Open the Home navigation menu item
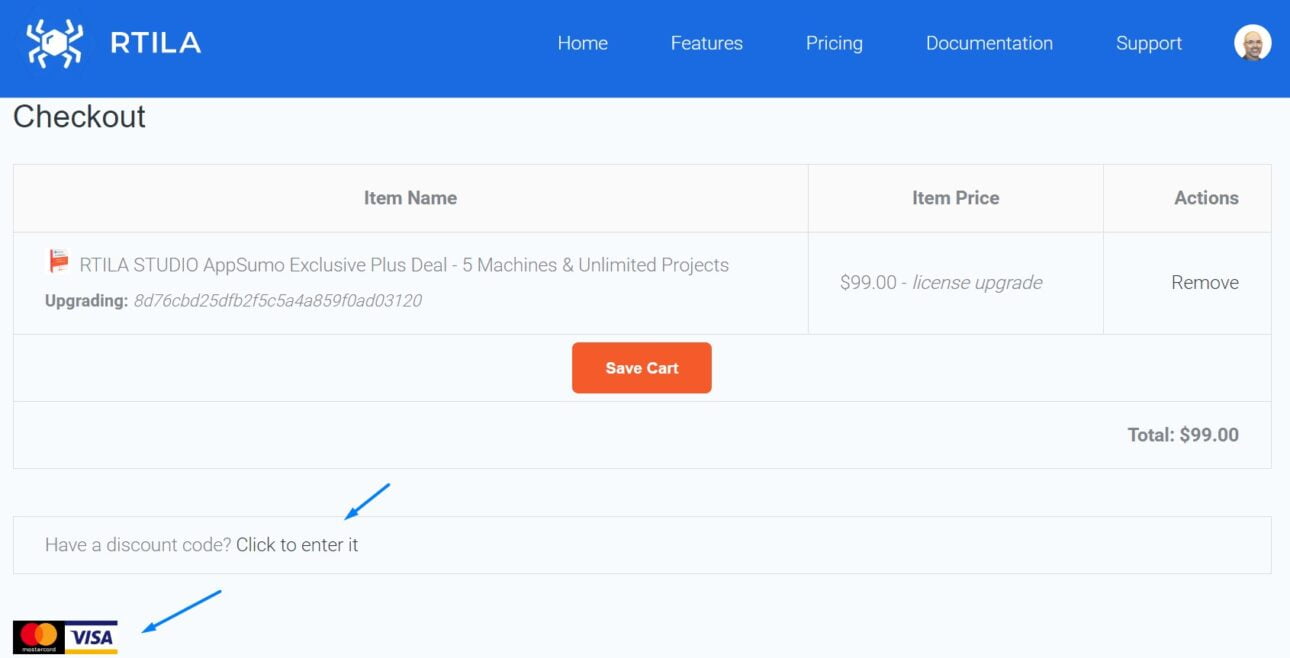This screenshot has height=658, width=1290. click(x=582, y=43)
